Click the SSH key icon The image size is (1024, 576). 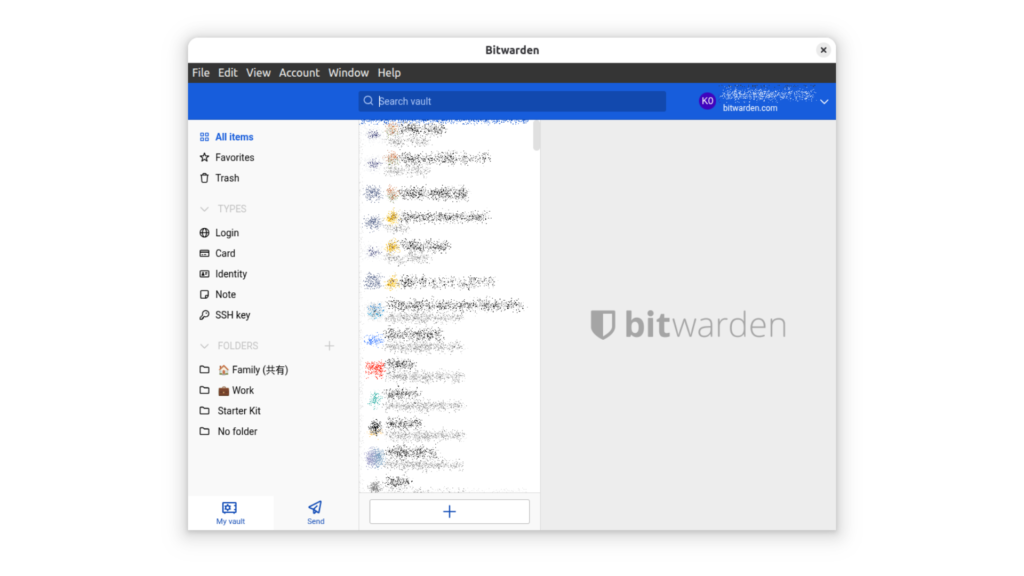click(204, 315)
